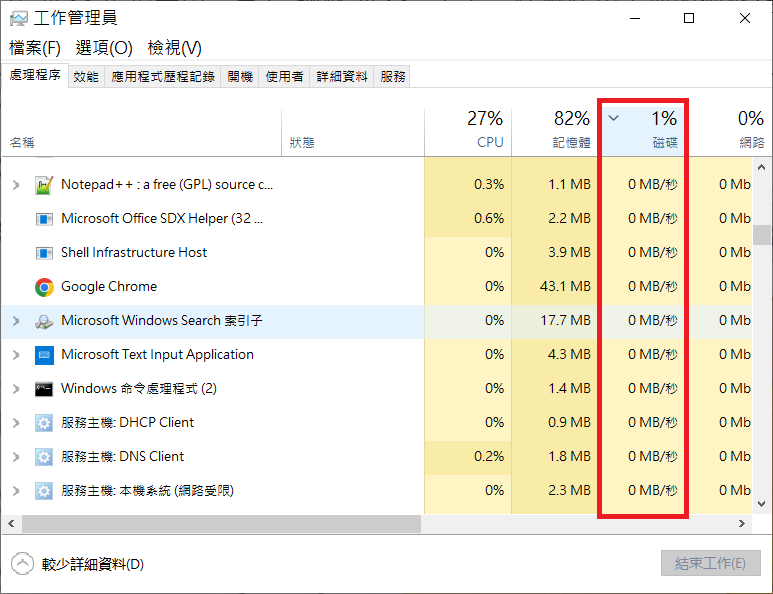
Task: Click the Google Chrome process icon
Action: point(44,287)
